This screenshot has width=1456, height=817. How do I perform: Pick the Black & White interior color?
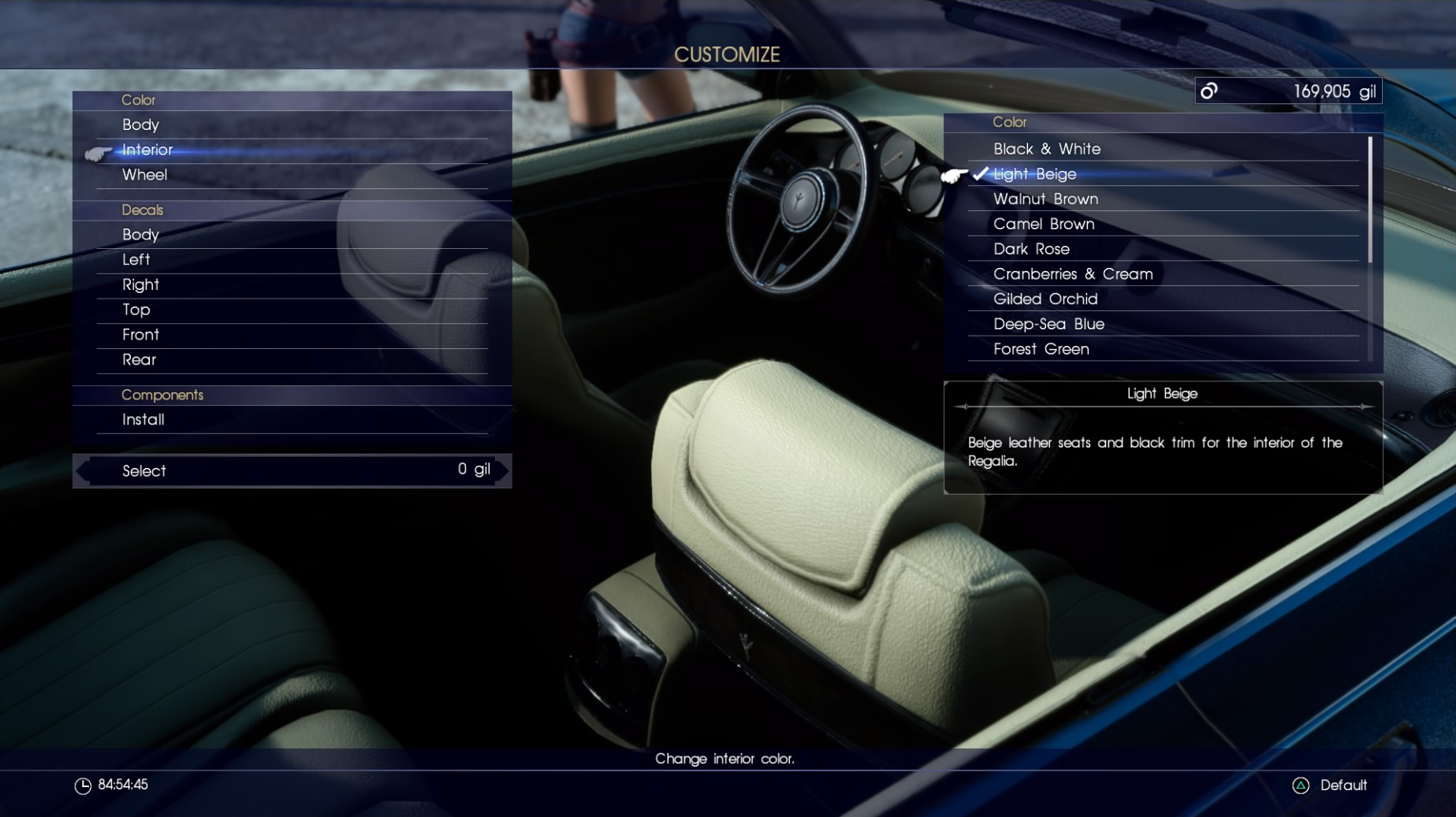1164,149
